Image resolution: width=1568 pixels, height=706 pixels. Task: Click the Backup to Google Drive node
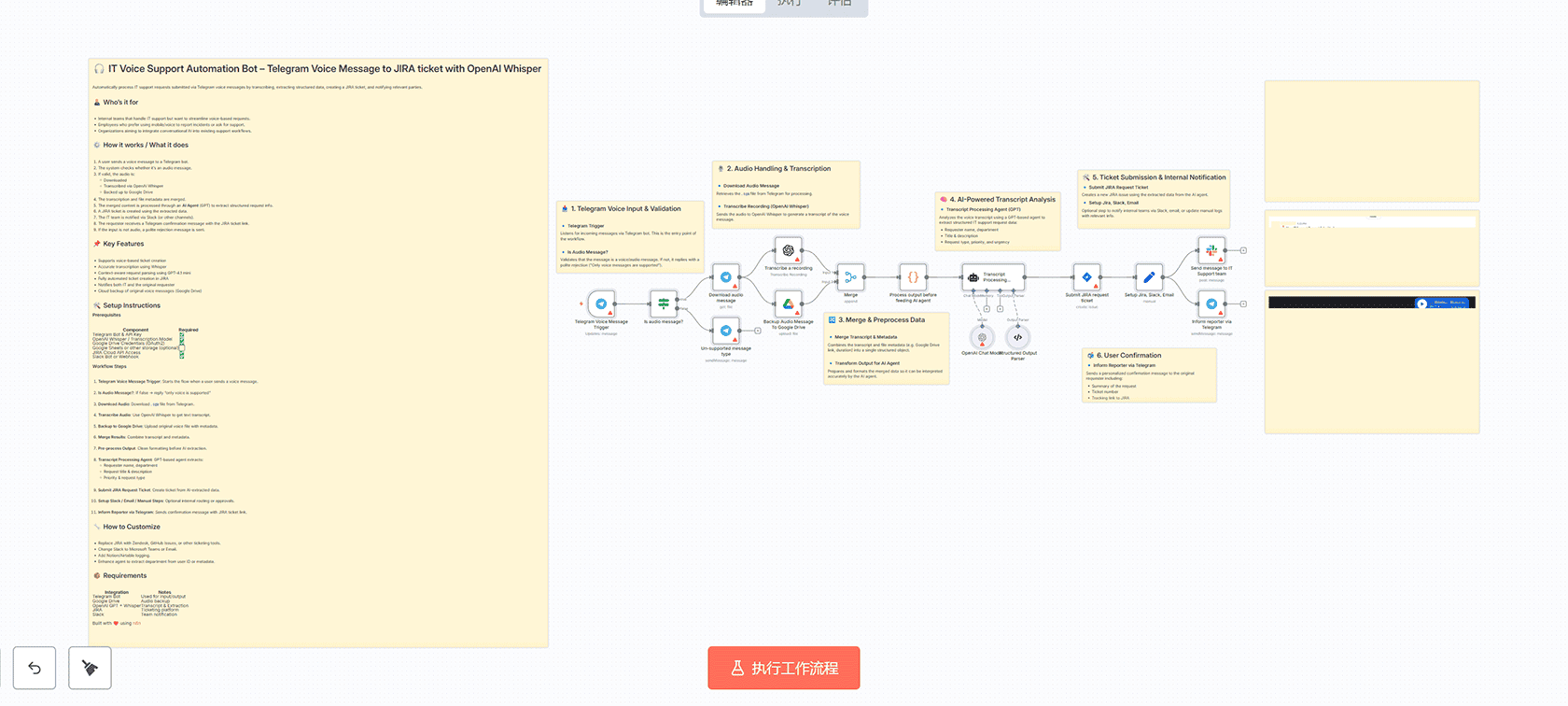[x=789, y=304]
